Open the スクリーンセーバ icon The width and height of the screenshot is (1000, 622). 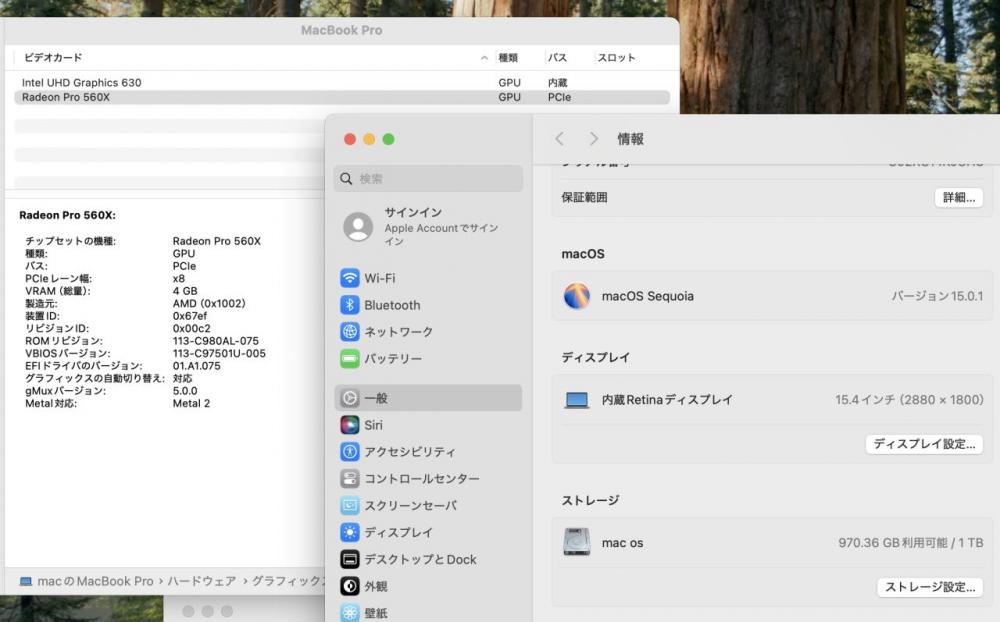click(x=349, y=505)
